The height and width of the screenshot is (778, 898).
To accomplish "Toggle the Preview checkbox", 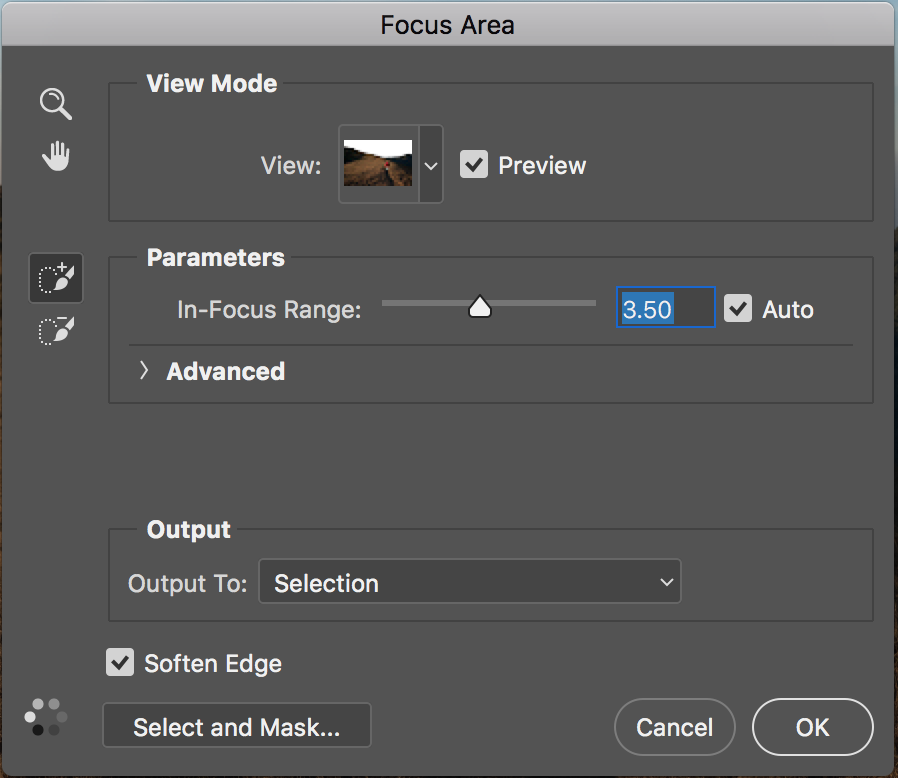I will pos(474,165).
